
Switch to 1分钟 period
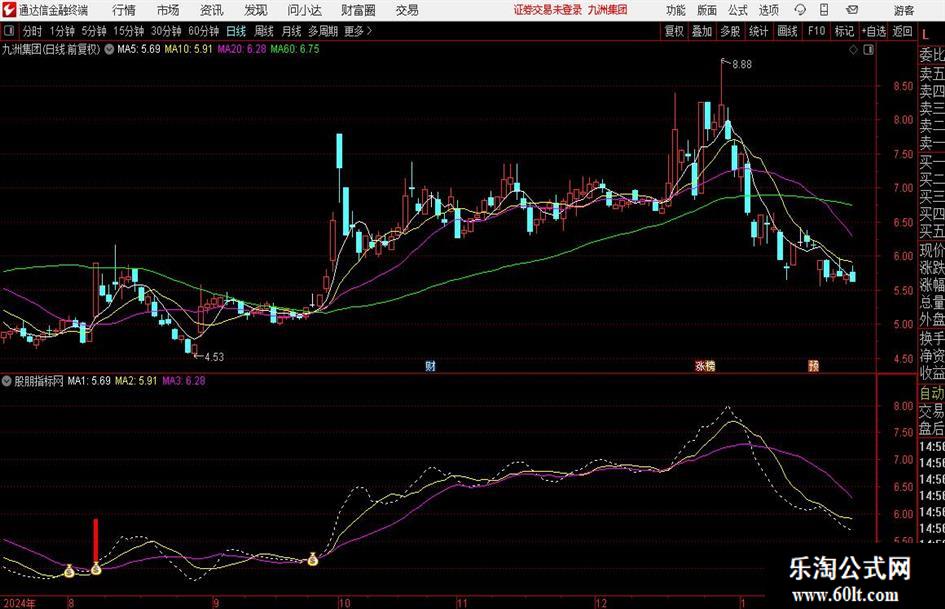coord(62,31)
